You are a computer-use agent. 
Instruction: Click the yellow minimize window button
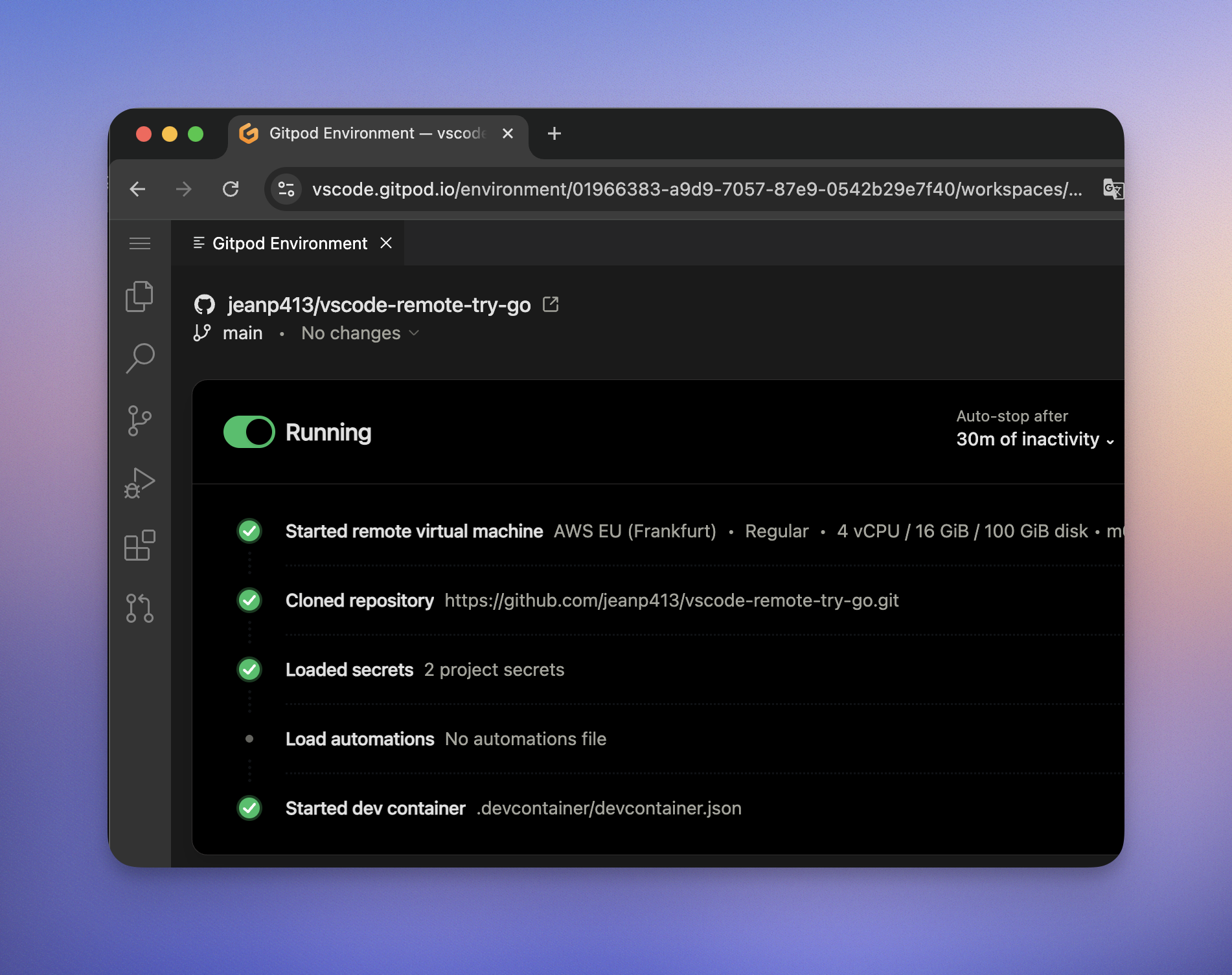(170, 133)
